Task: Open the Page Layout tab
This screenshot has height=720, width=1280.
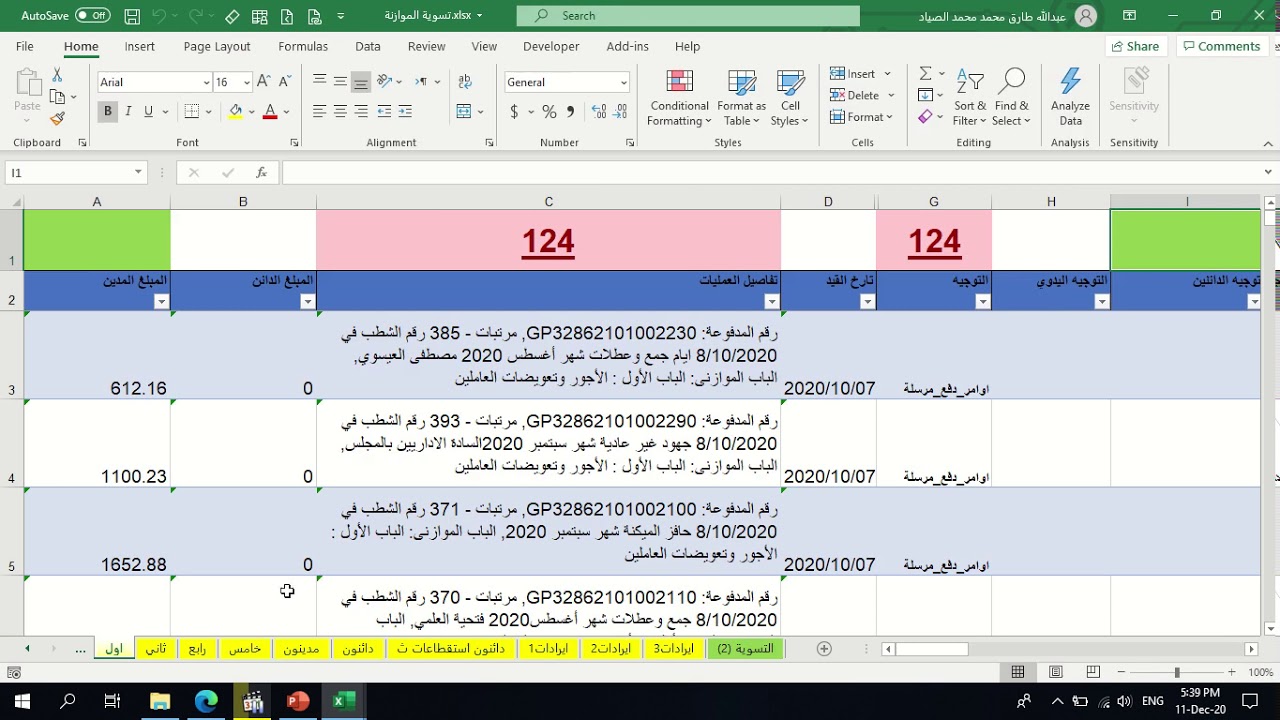Action: pyautogui.click(x=217, y=46)
